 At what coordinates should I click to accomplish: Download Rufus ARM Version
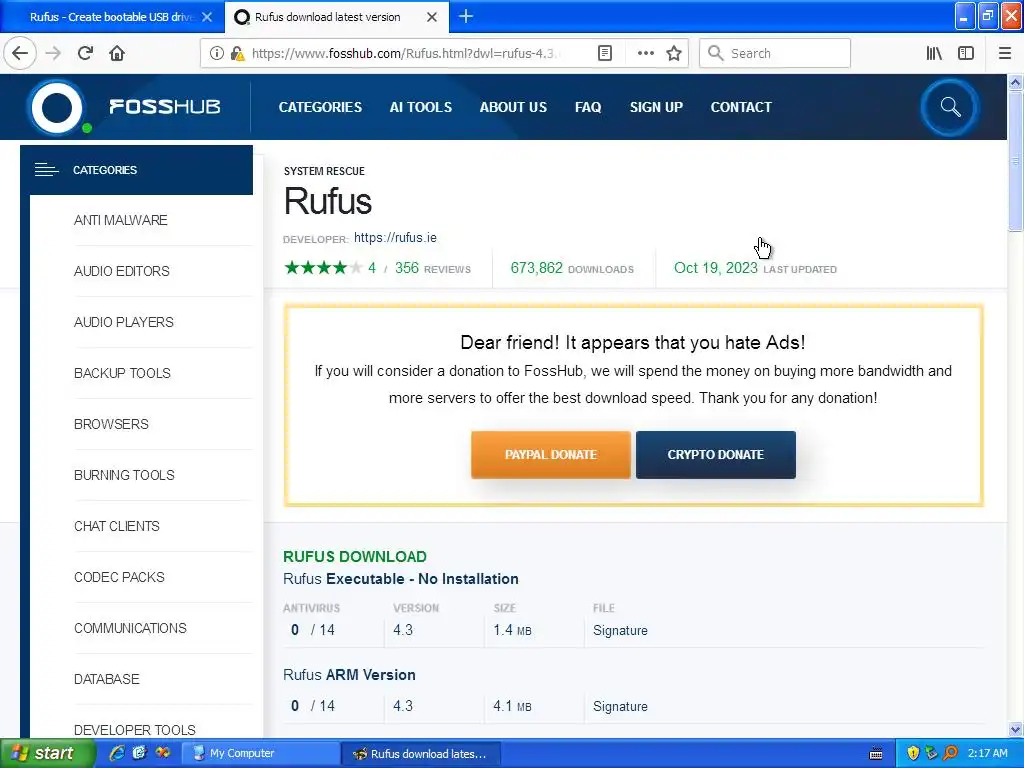coord(349,675)
